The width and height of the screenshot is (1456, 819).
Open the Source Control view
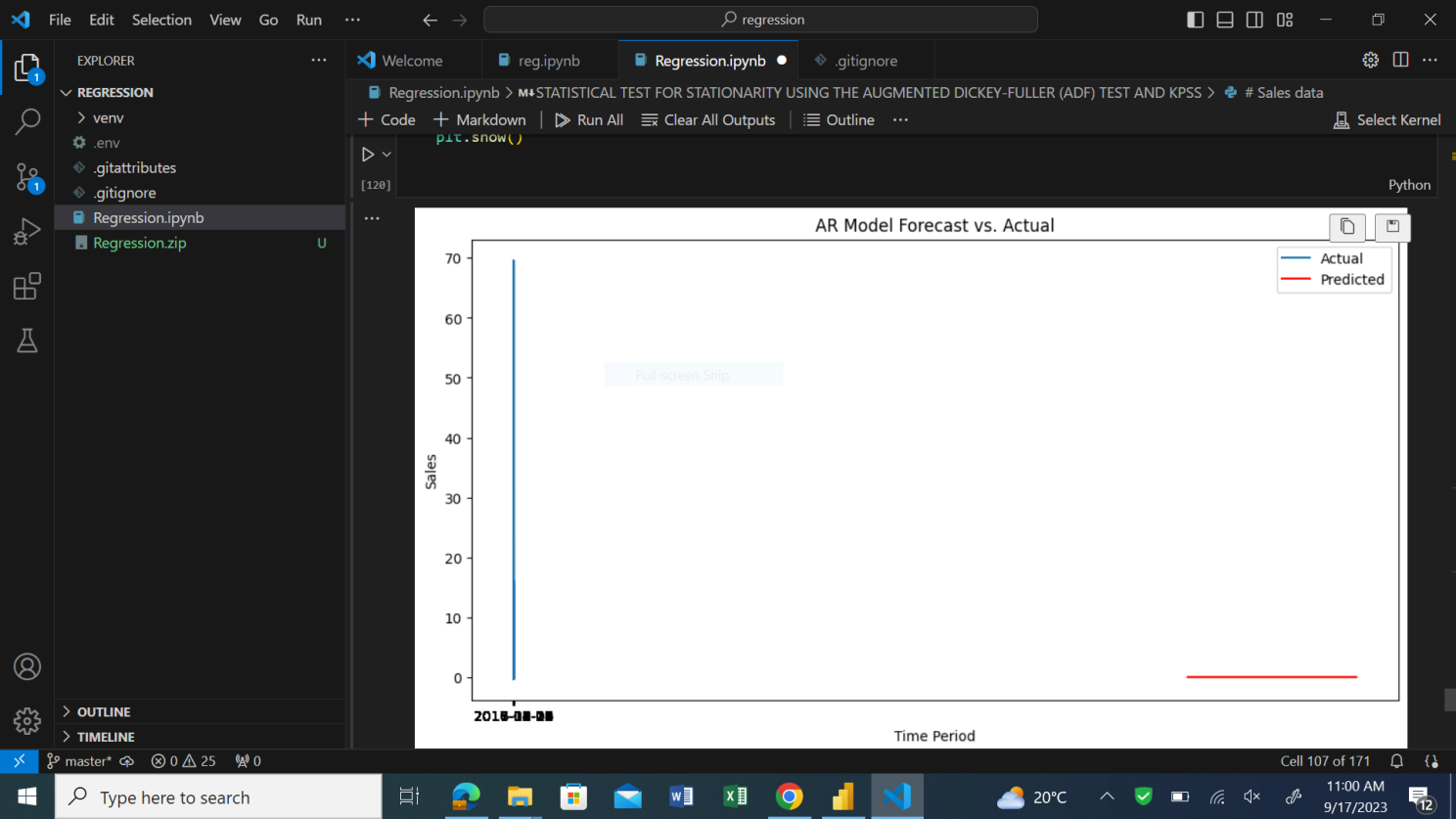[x=26, y=176]
